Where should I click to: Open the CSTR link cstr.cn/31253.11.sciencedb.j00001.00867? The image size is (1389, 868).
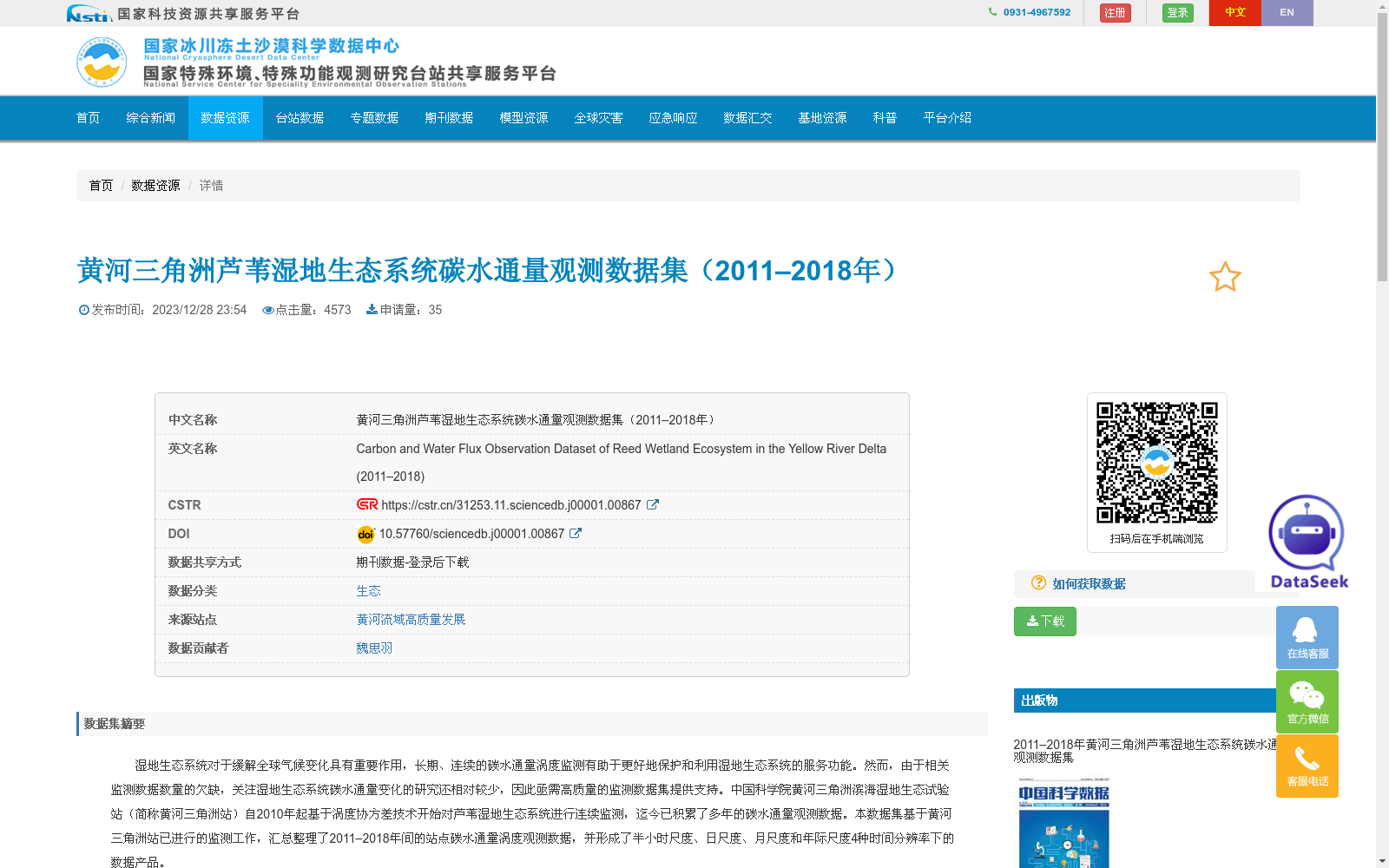pos(511,505)
